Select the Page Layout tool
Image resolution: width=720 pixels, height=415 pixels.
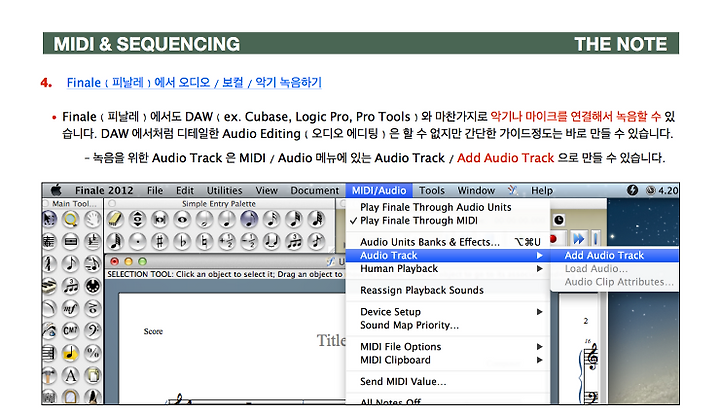93,376
